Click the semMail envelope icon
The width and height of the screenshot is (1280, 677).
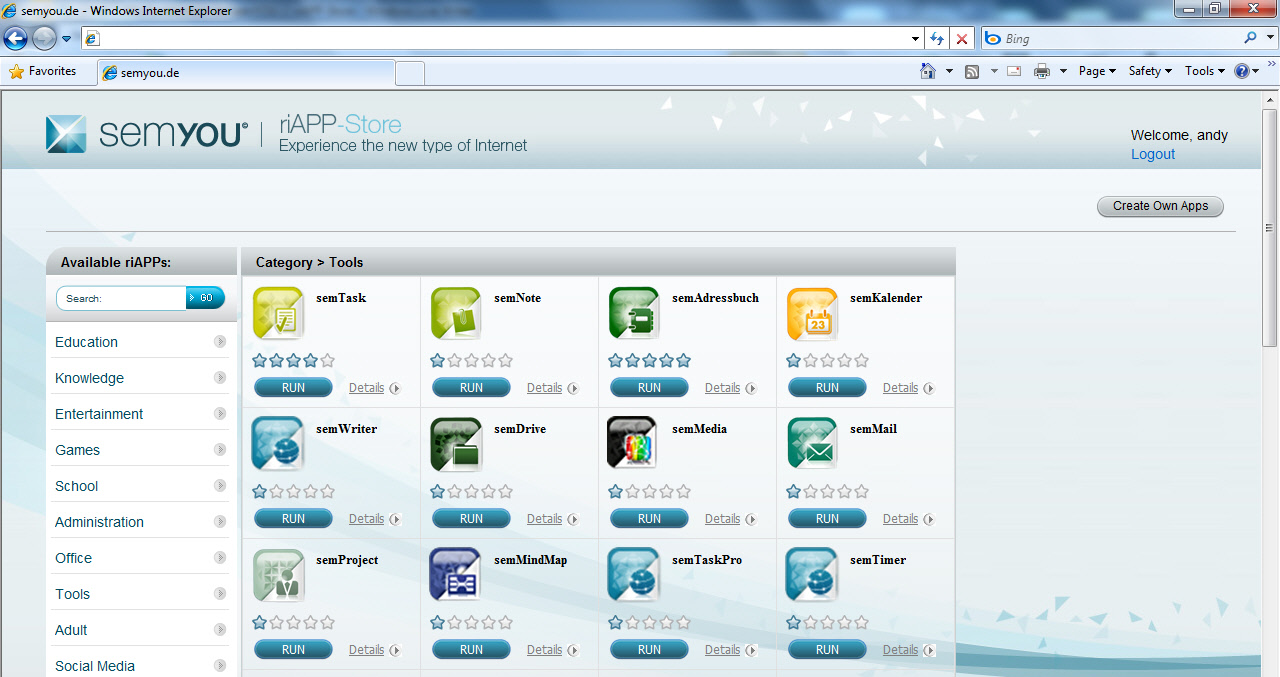[x=812, y=444]
